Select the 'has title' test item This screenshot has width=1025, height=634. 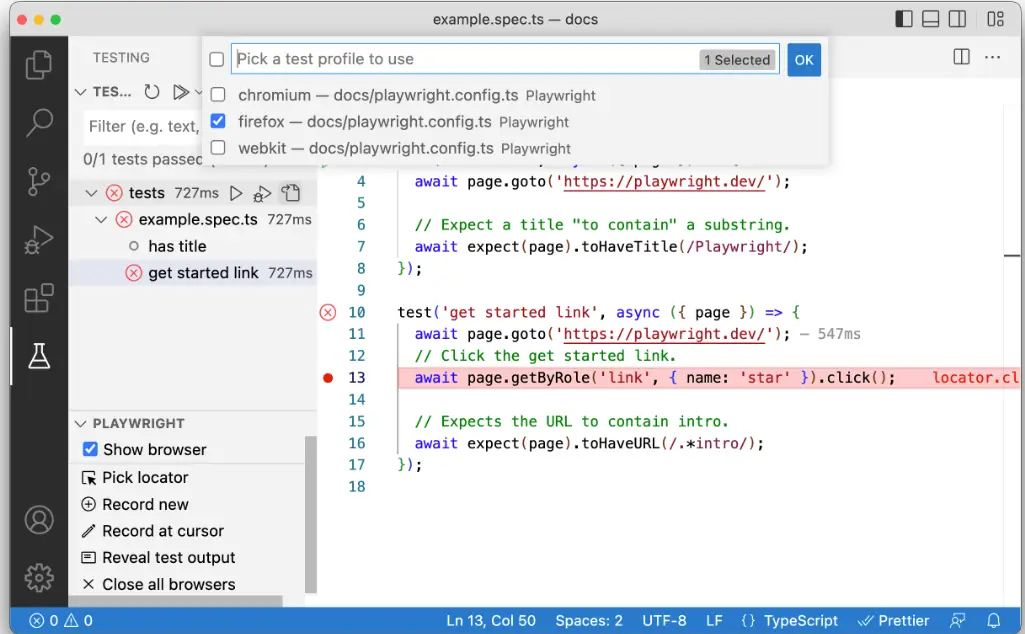pos(177,246)
